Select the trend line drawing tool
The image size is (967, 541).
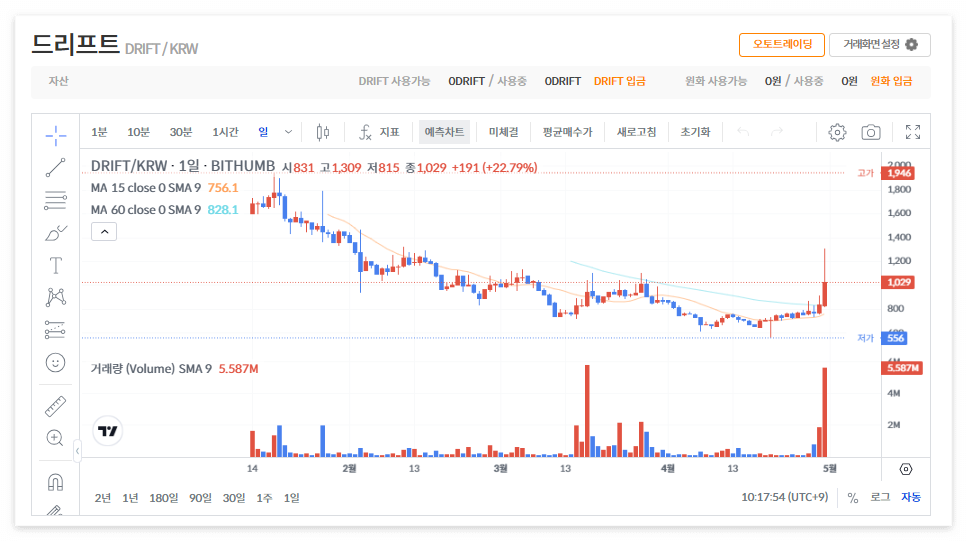(56, 168)
